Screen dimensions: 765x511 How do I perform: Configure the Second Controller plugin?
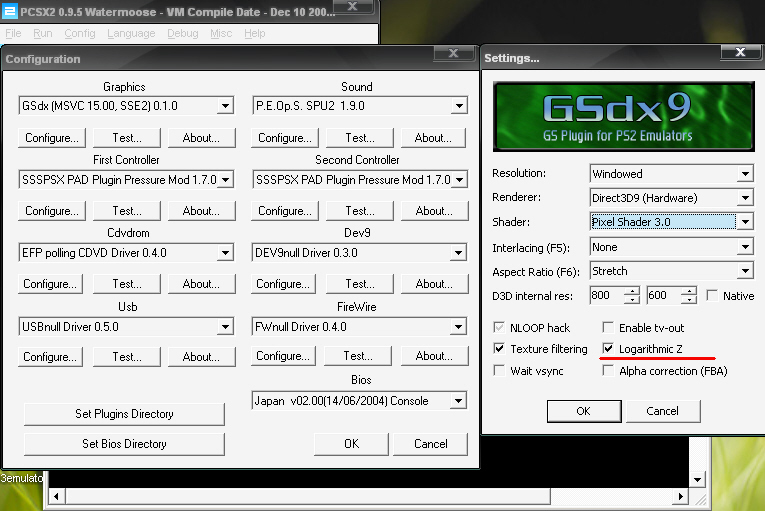(x=284, y=211)
